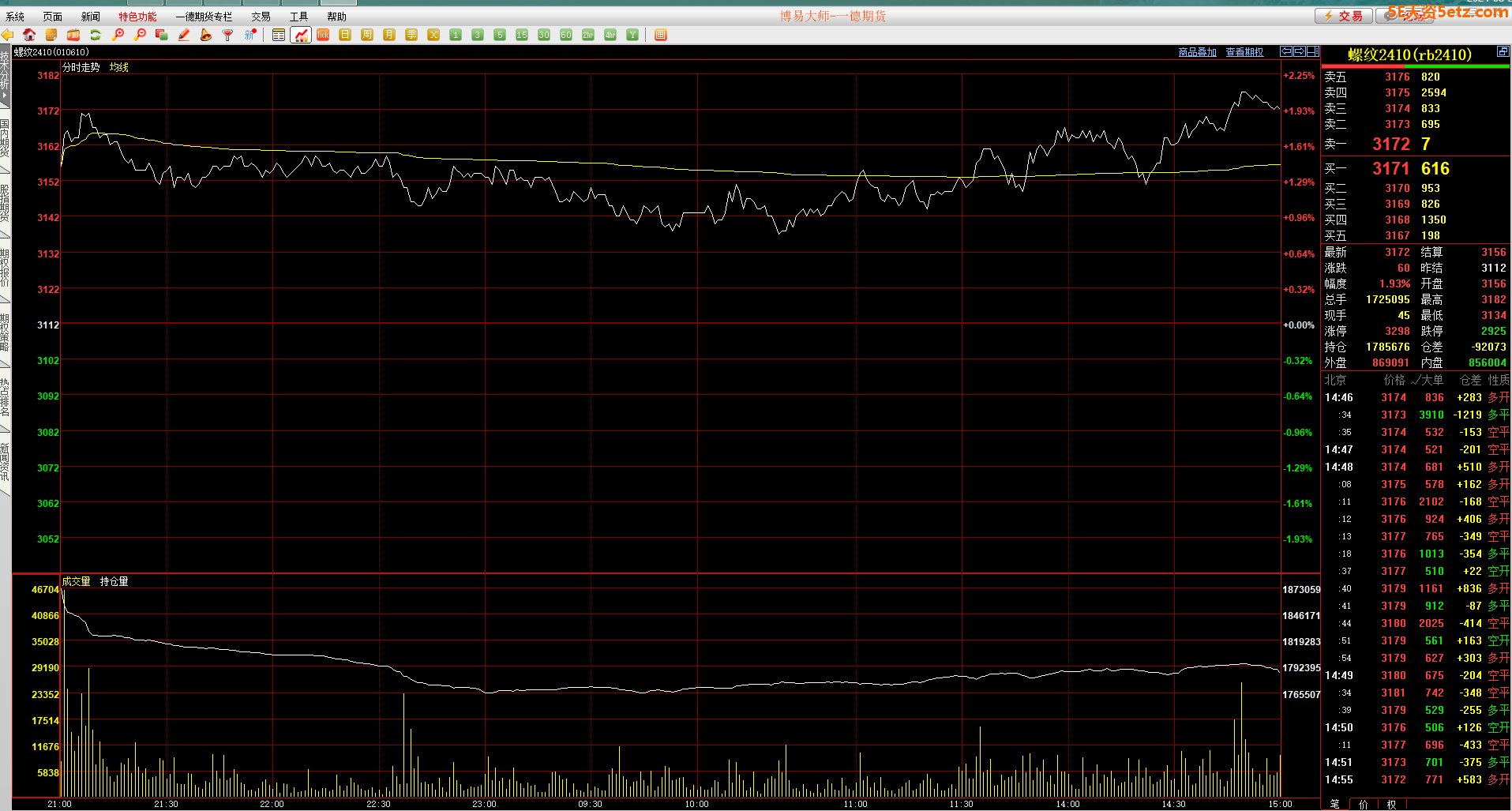Zoom out with the minus magnifier icon
1512x811 pixels.
141,35
